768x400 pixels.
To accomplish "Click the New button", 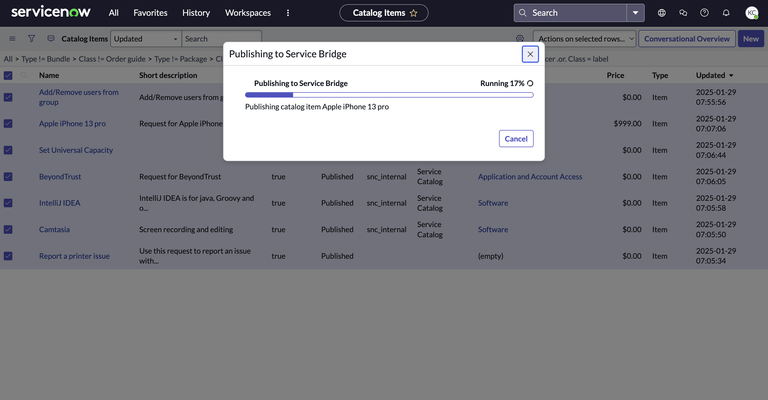I will tap(751, 39).
